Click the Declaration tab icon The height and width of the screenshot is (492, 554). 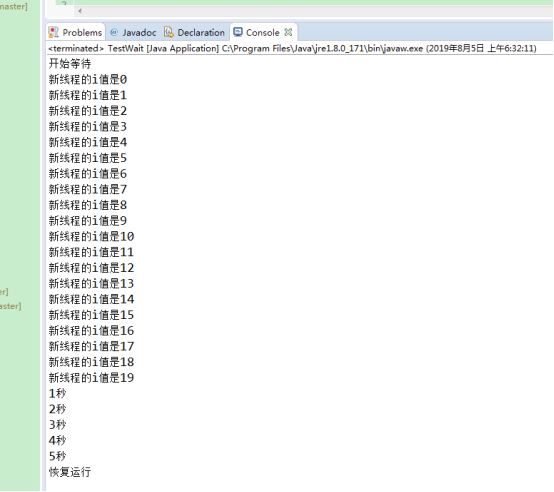coord(169,32)
